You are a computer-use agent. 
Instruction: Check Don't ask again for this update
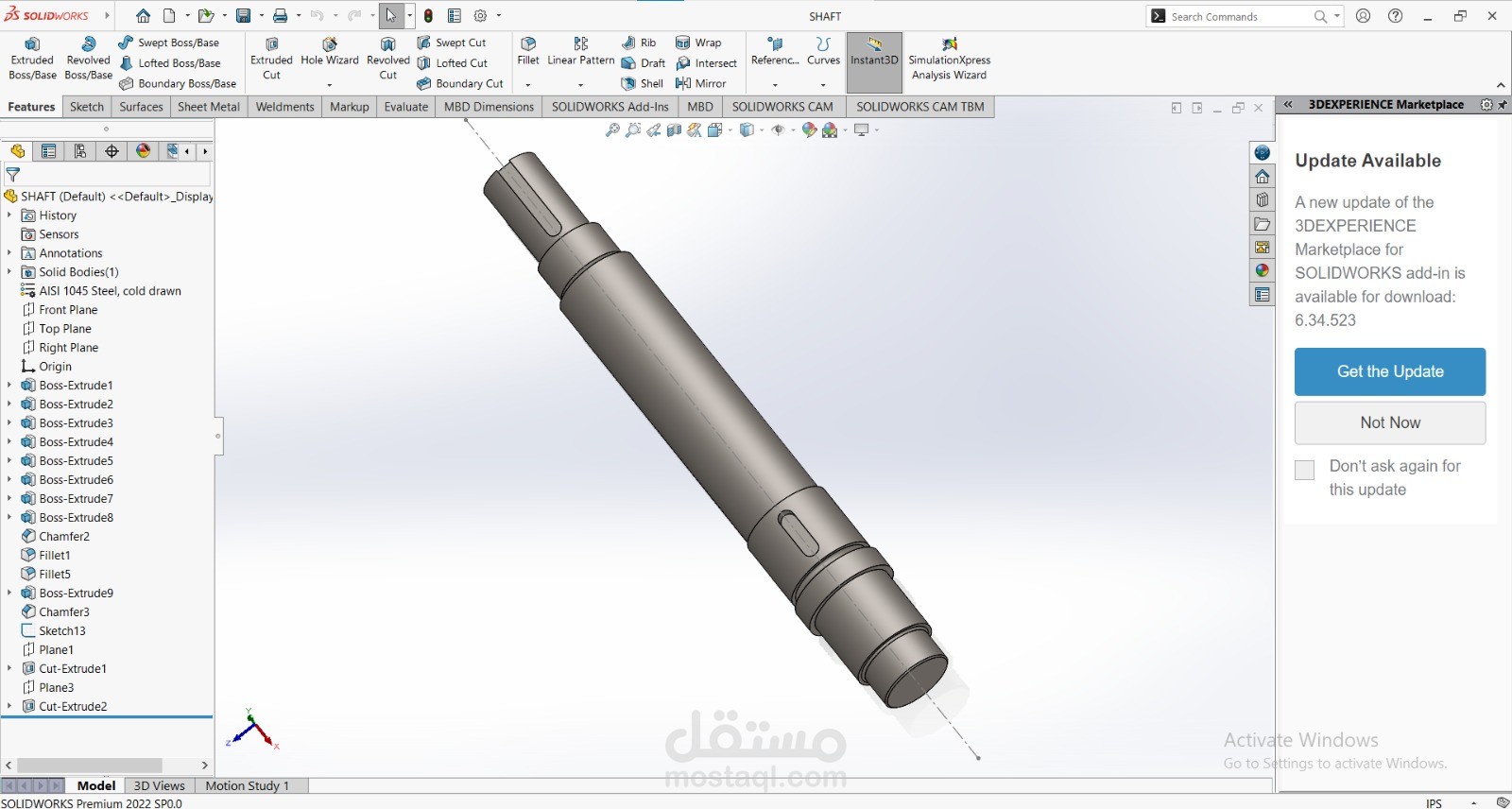1304,470
